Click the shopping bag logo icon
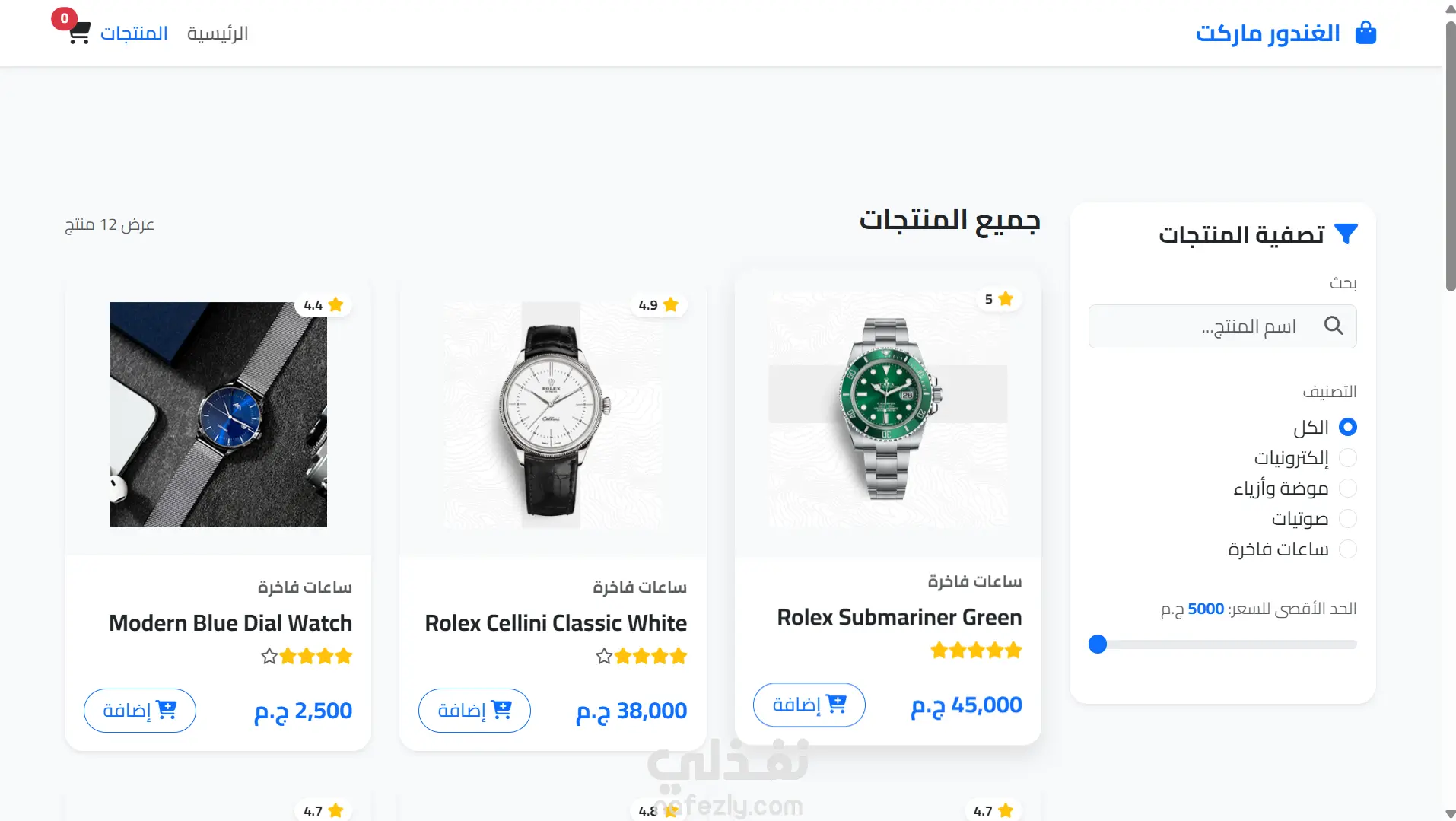The height and width of the screenshot is (821, 1456). 1365,33
